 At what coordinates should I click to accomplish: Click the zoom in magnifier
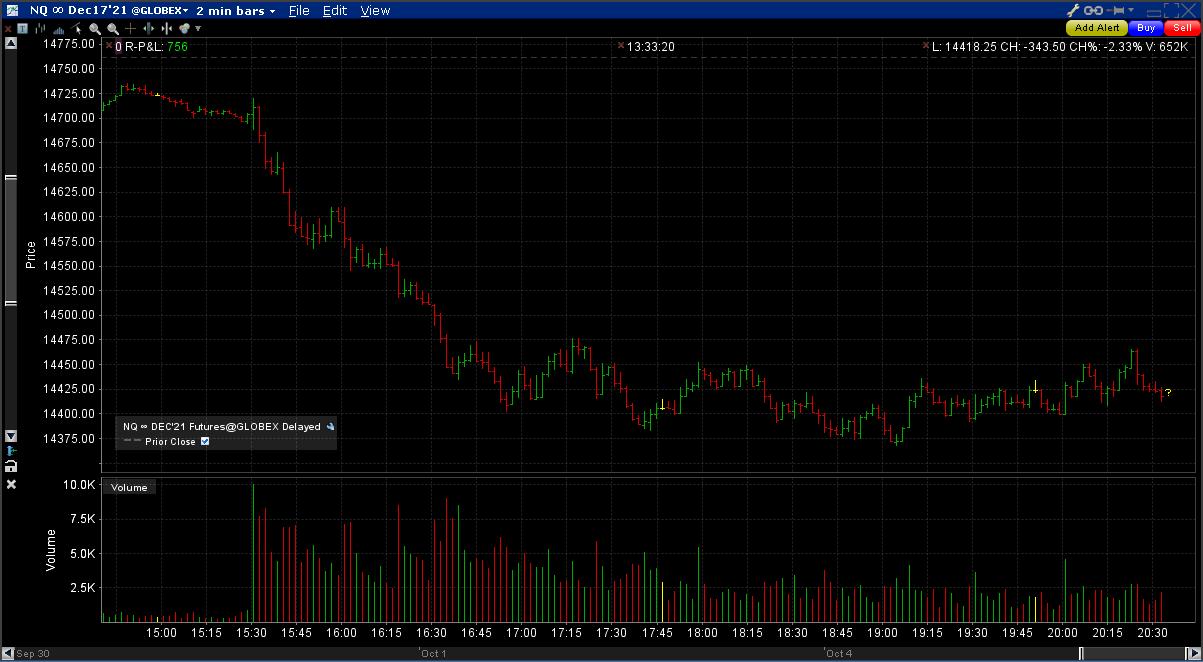point(95,29)
